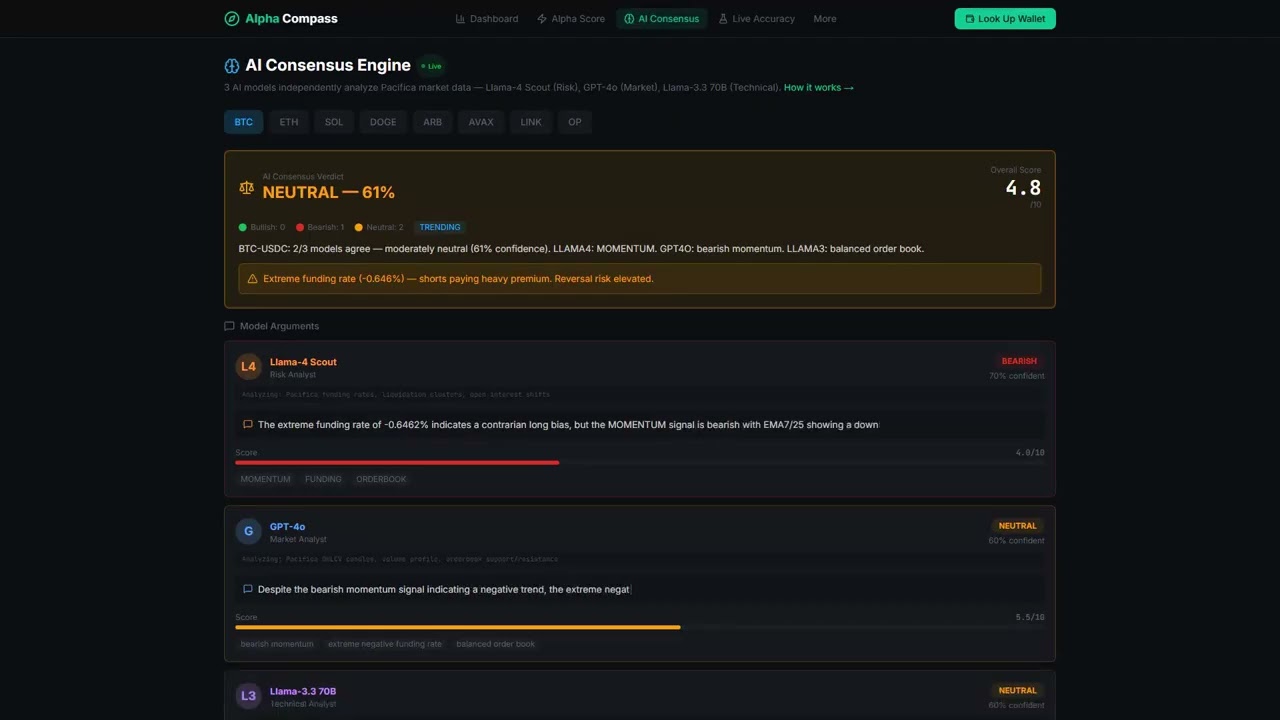
Task: Click the L4 avatar of Llama-4 Scout
Action: pos(248,367)
